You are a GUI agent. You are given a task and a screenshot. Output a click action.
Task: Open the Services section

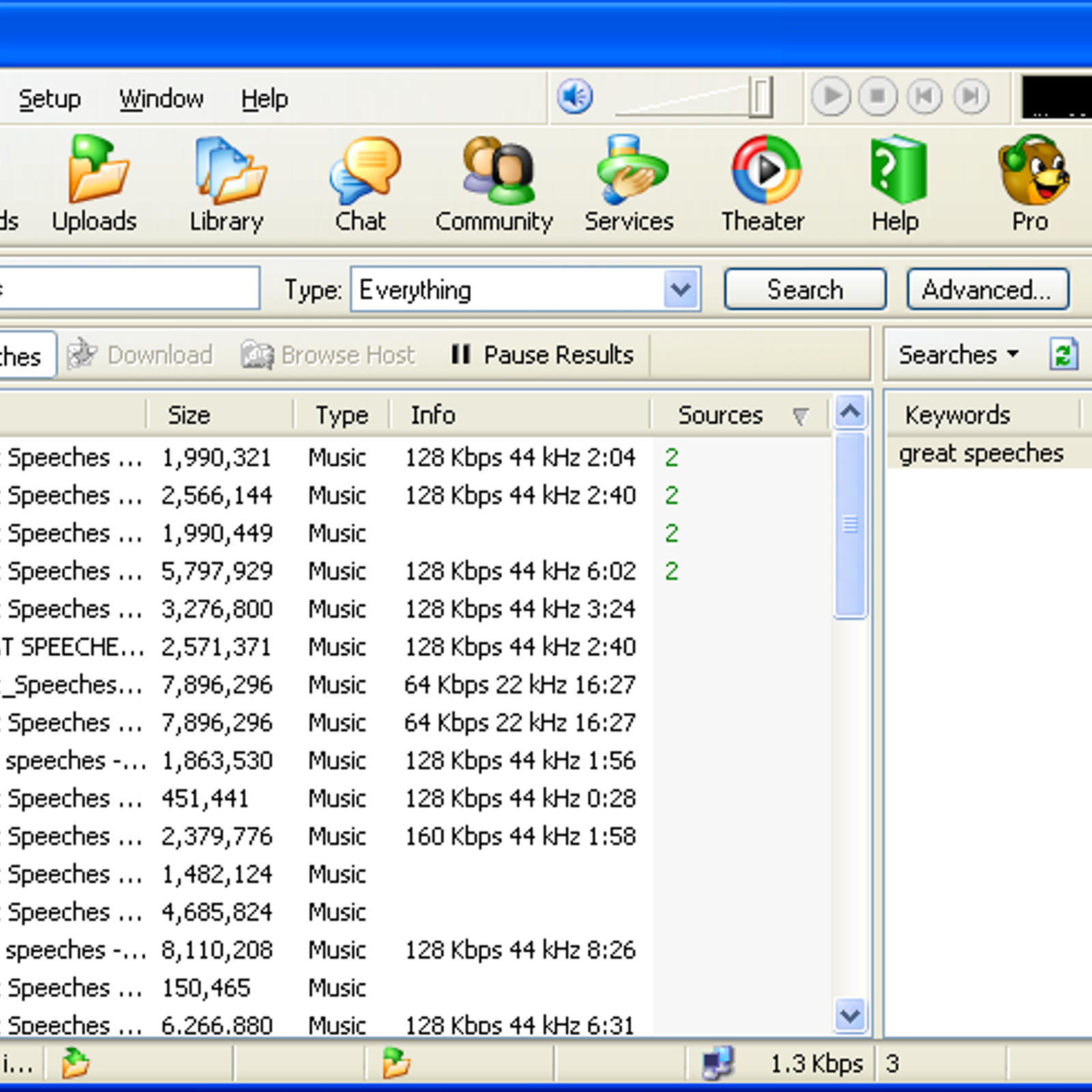pos(629,184)
